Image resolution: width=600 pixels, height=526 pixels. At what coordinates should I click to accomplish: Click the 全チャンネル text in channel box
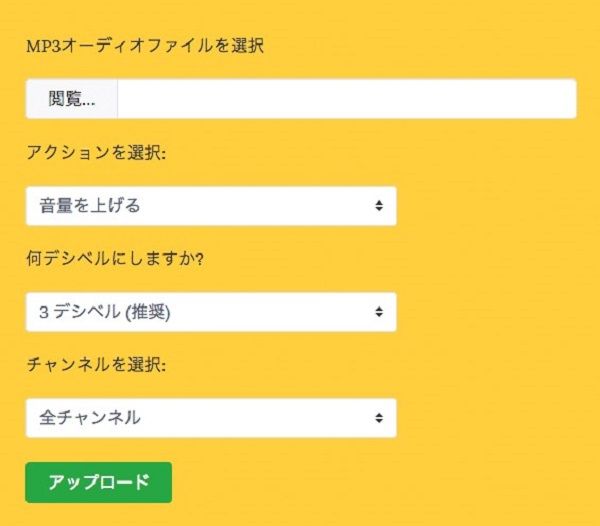pos(90,418)
